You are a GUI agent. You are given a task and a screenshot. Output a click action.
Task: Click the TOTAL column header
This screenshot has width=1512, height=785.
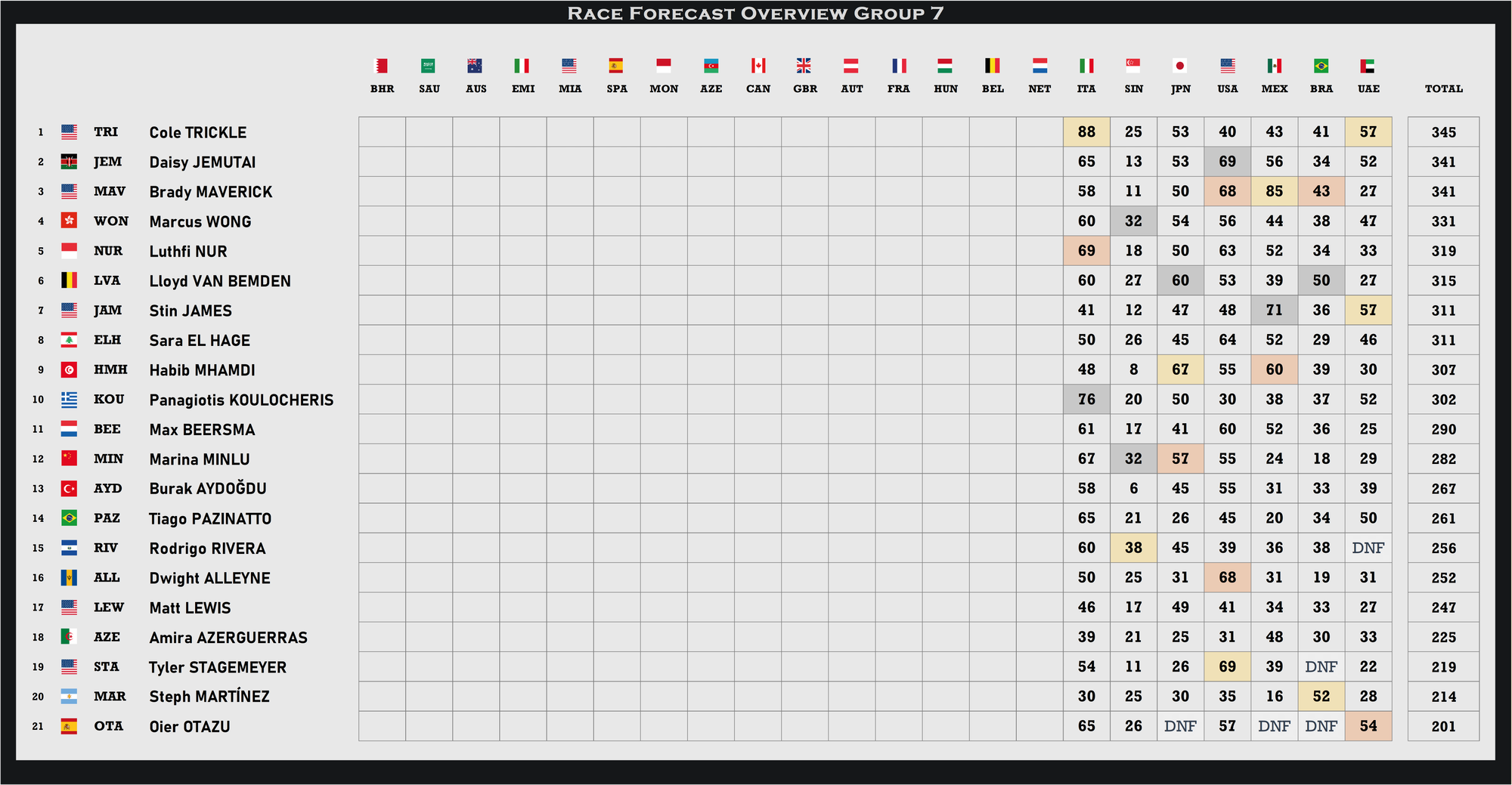click(x=1443, y=89)
